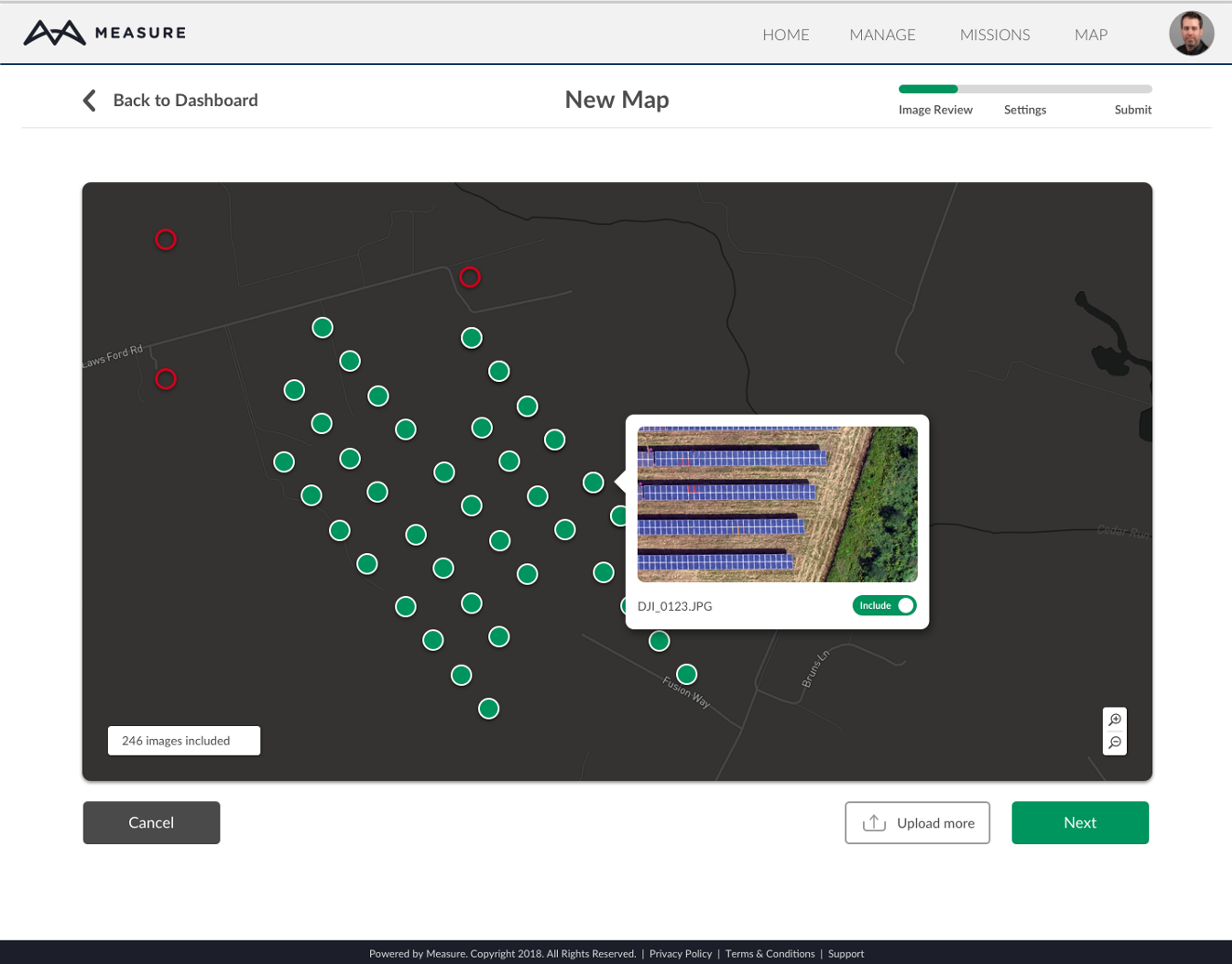Open the Privacy Policy footer link
The image size is (1232, 964).
pos(680,954)
